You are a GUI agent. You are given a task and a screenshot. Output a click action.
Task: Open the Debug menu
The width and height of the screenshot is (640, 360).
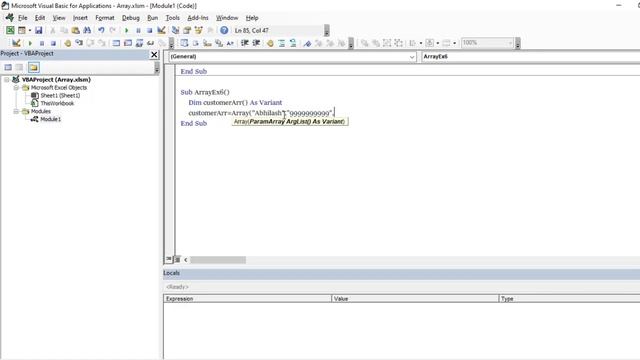[x=131, y=18]
